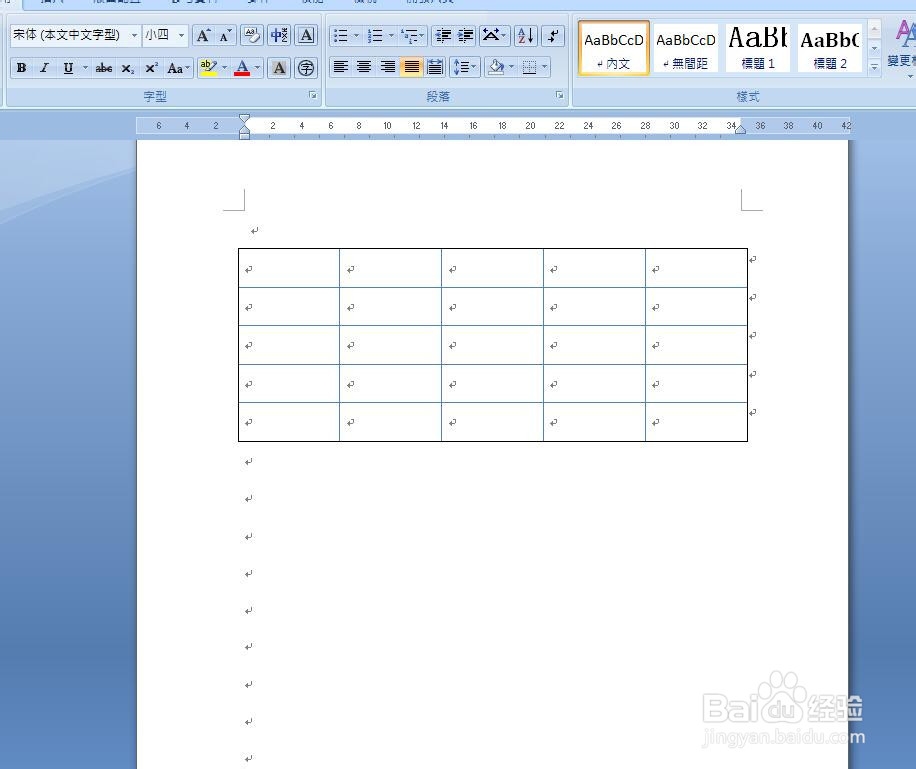Apply borders button

[529, 67]
